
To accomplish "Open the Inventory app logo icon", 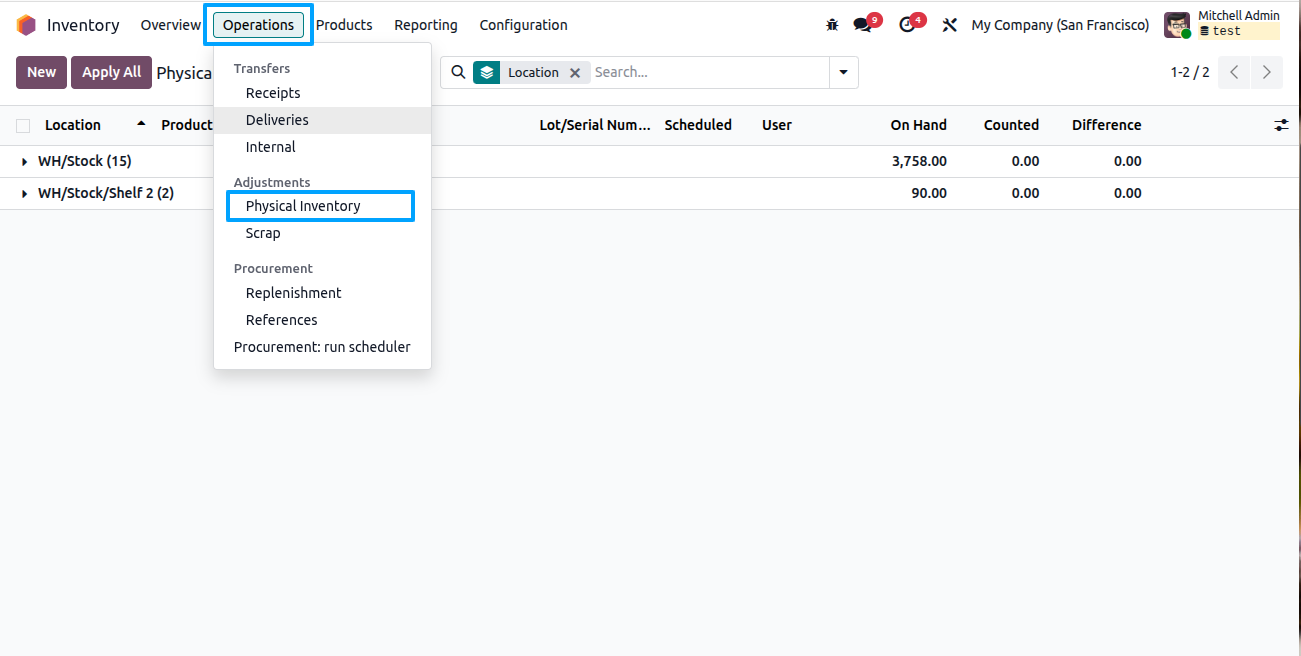I will click(x=26, y=25).
